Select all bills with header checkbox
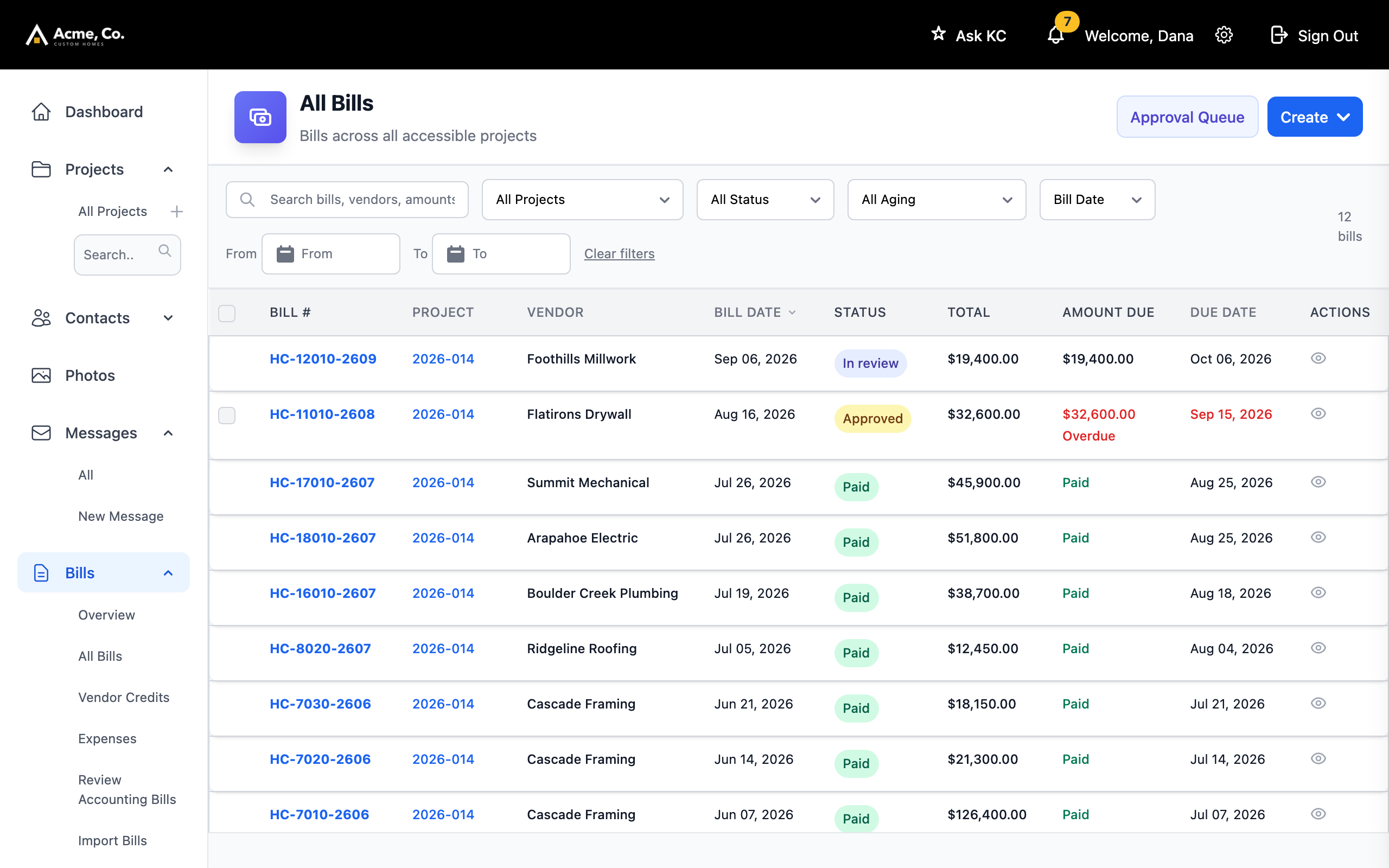Image resolution: width=1389 pixels, height=868 pixels. (x=227, y=314)
